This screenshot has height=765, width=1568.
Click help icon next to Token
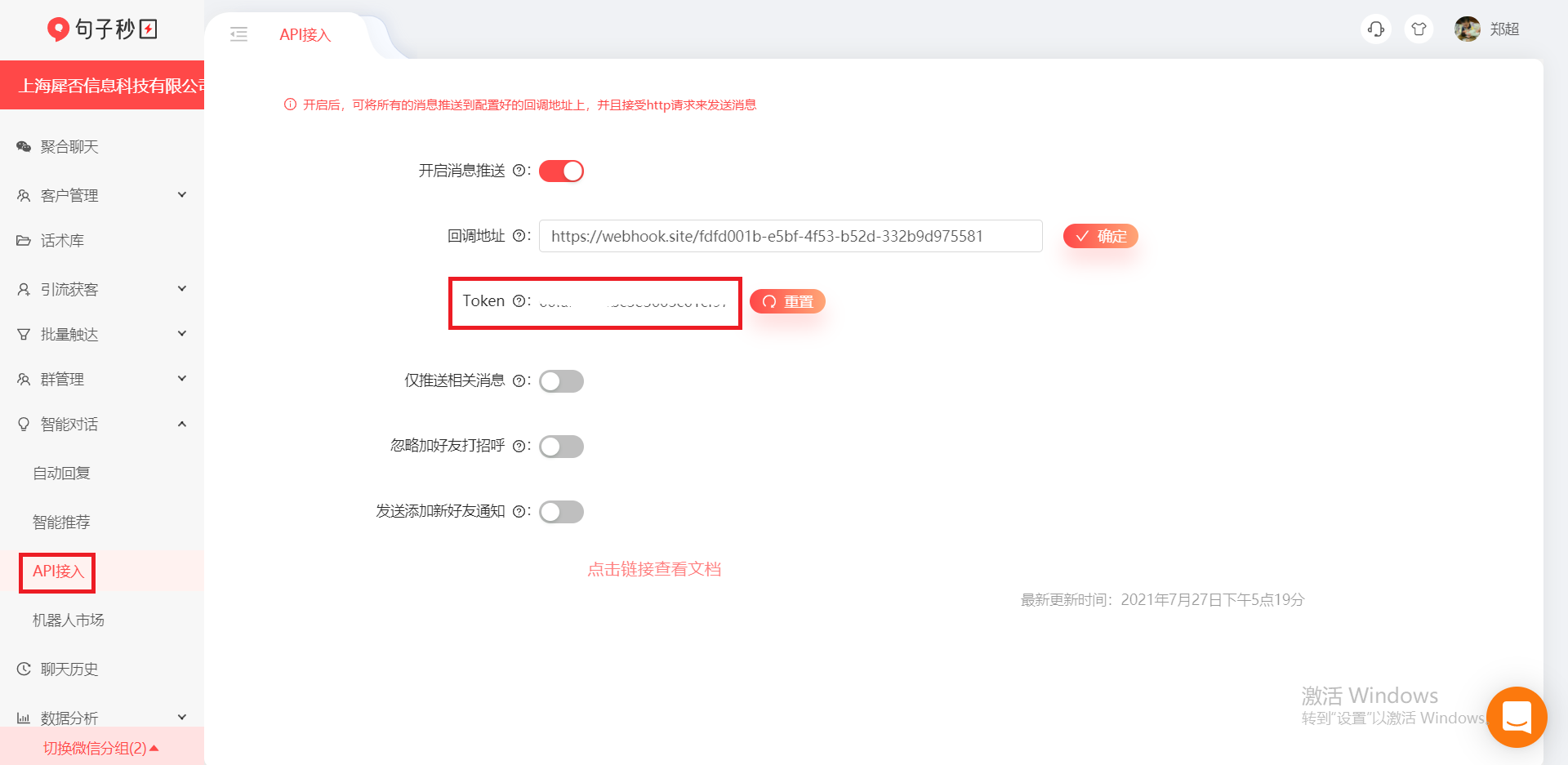tap(519, 301)
